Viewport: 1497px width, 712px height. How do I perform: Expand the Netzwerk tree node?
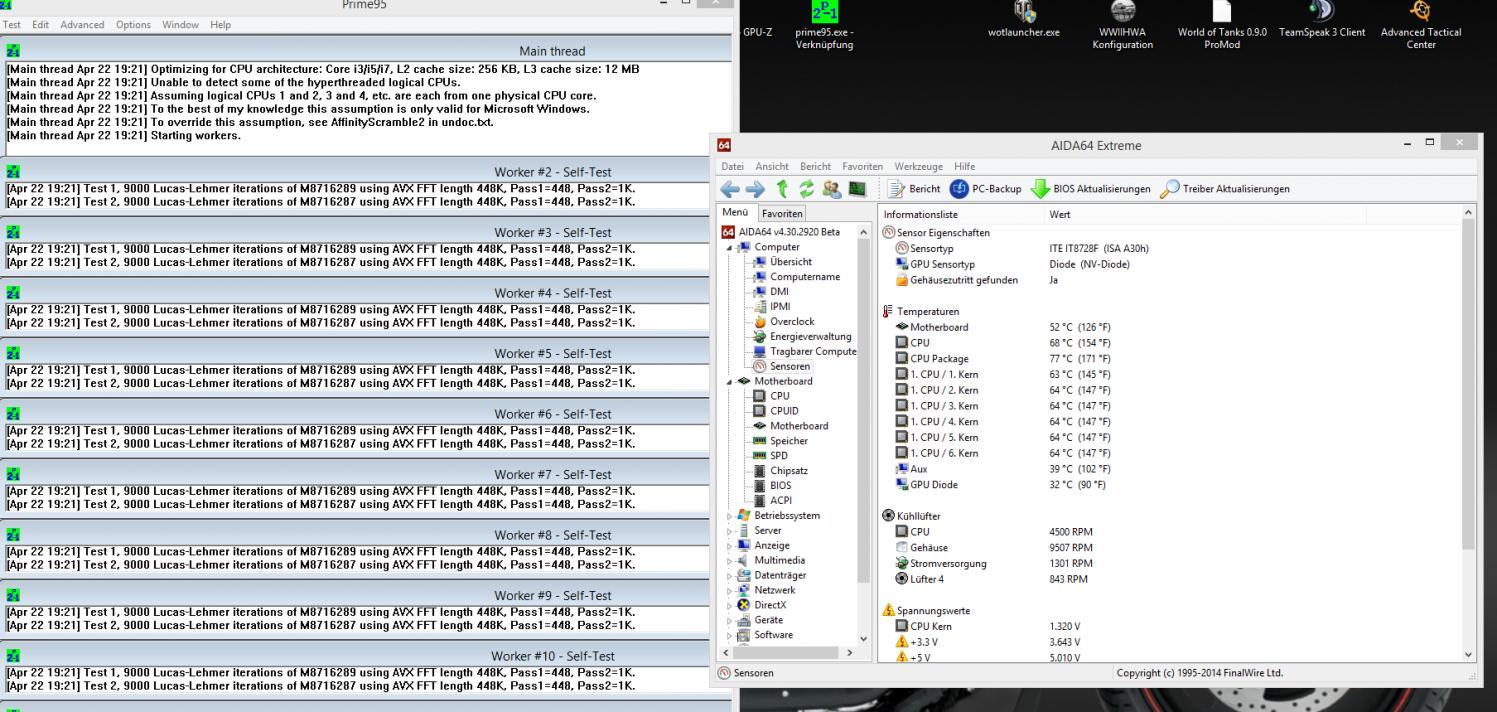tap(729, 591)
